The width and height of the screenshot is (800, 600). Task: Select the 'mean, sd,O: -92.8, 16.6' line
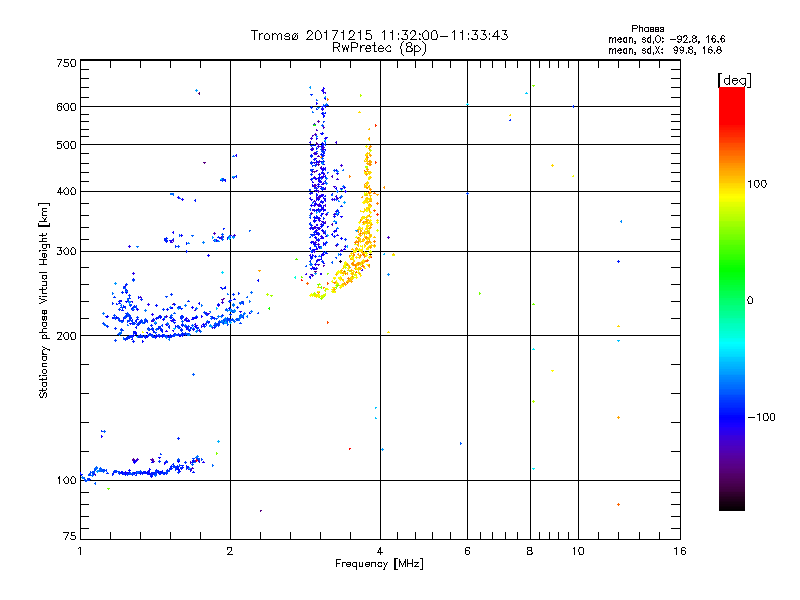pyautogui.click(x=666, y=39)
